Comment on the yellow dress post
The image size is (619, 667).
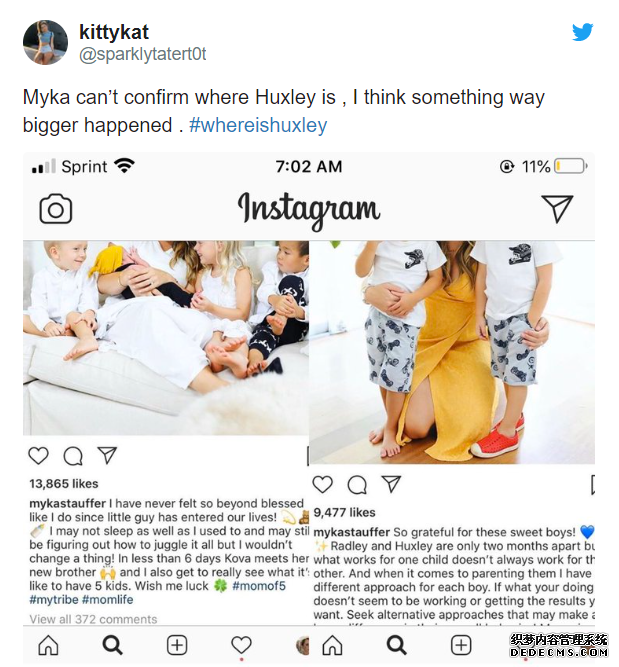click(x=356, y=484)
